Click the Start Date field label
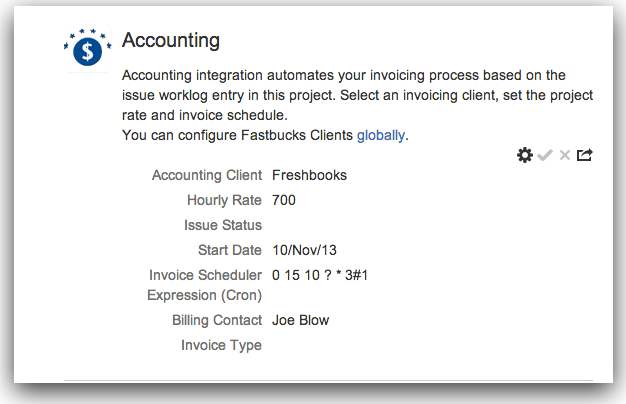The width and height of the screenshot is (626, 404). point(230,249)
